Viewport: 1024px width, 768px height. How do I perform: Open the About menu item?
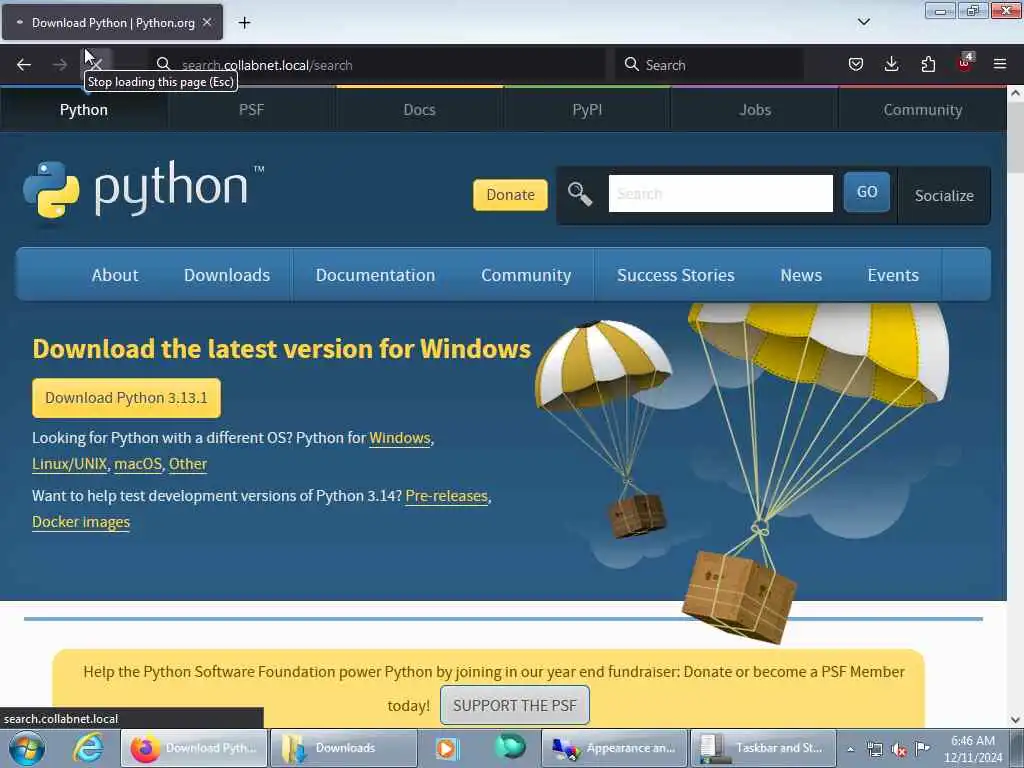pos(115,275)
